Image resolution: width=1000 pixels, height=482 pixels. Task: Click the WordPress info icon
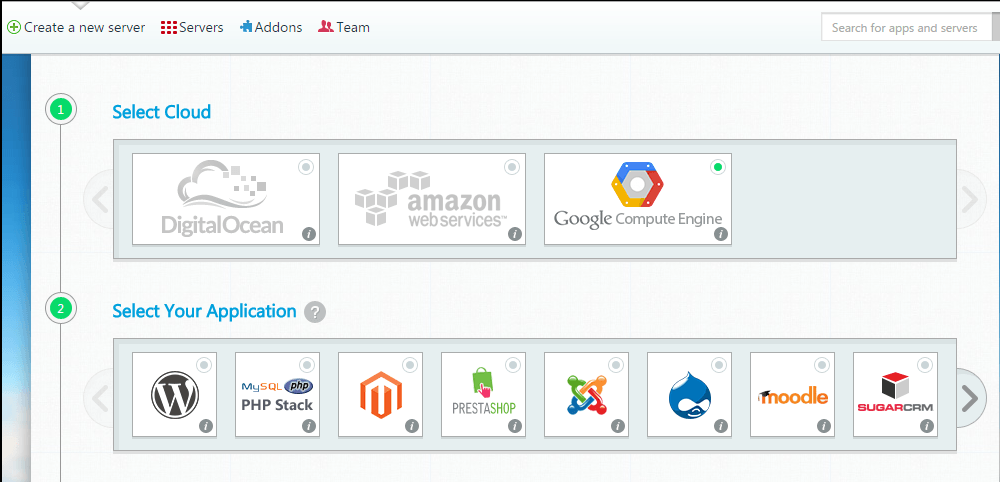click(205, 426)
